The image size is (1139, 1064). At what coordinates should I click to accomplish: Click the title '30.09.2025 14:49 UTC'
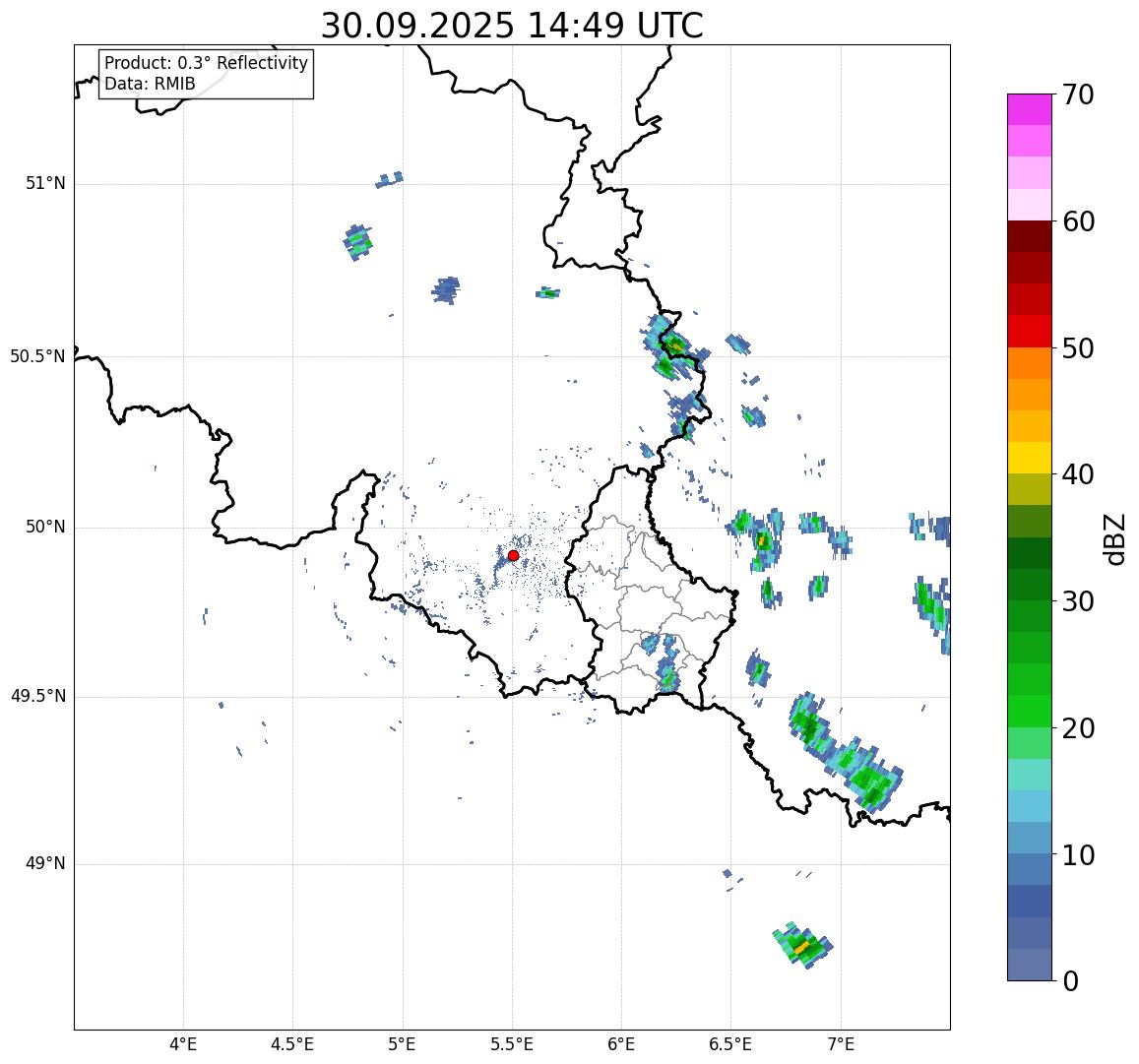[512, 26]
